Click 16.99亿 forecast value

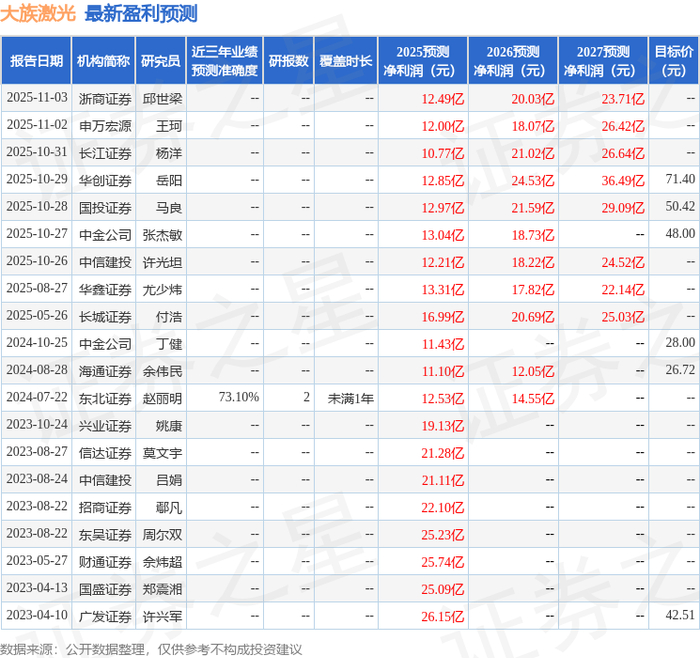tap(443, 317)
